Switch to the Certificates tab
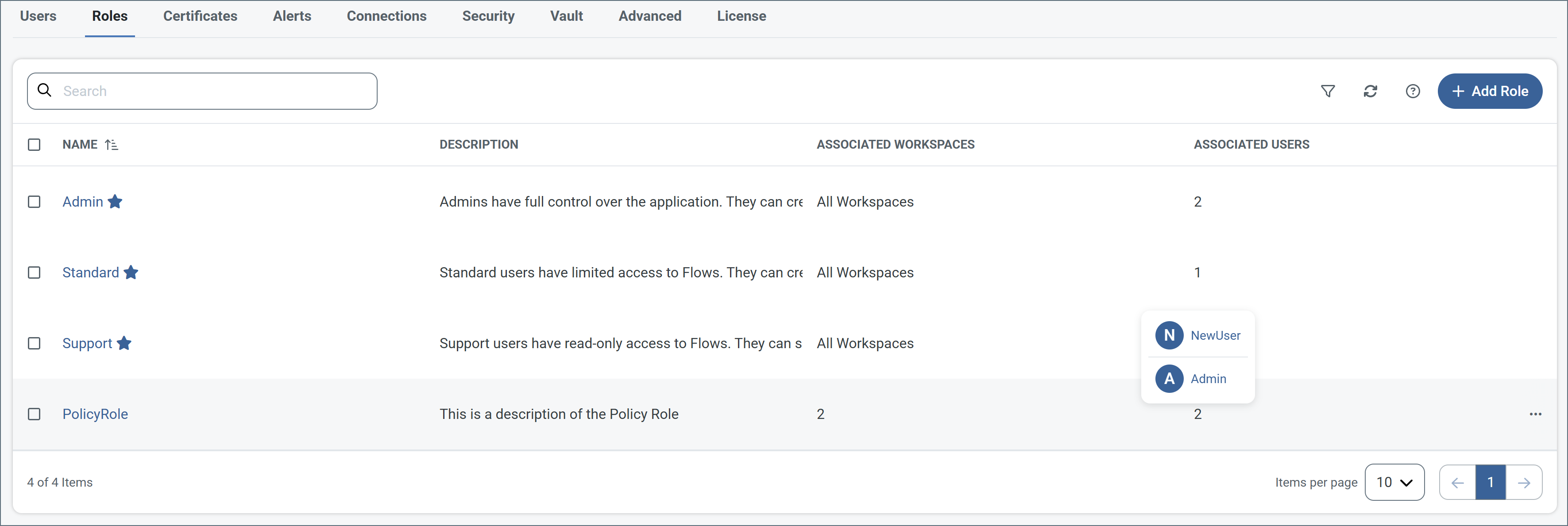Viewport: 1568px width, 526px height. (x=200, y=16)
